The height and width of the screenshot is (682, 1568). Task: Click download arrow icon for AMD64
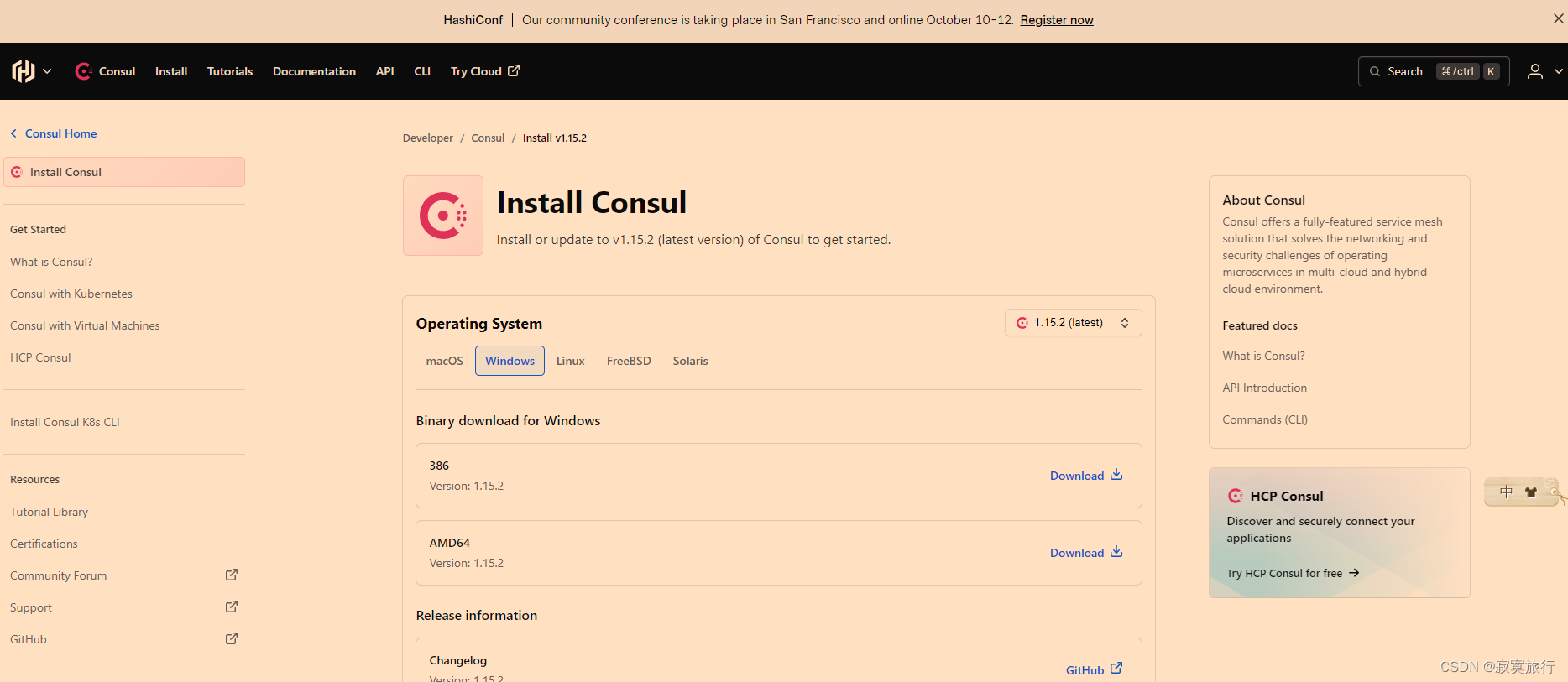pos(1116,552)
